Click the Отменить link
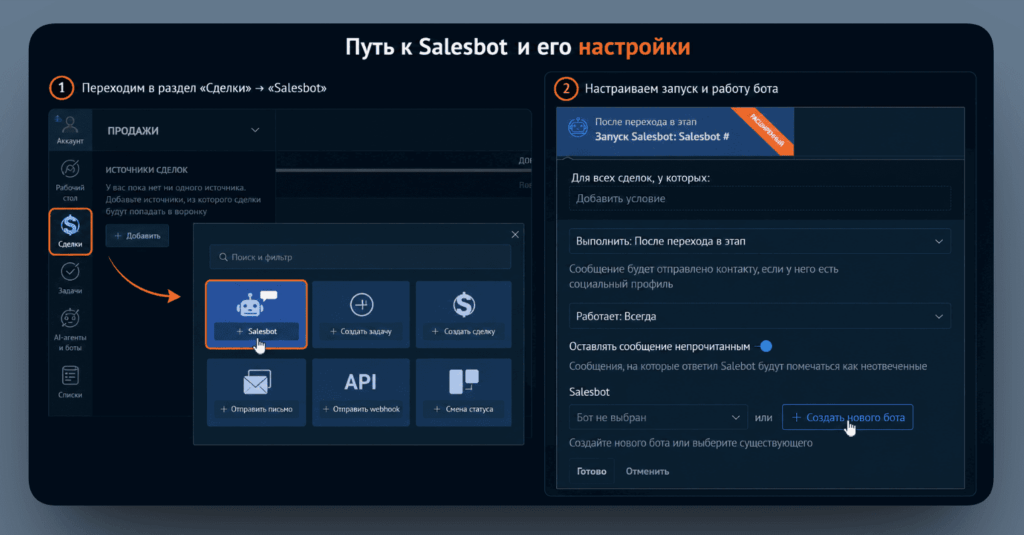Screen dimensions: 1024x535 coord(647,471)
